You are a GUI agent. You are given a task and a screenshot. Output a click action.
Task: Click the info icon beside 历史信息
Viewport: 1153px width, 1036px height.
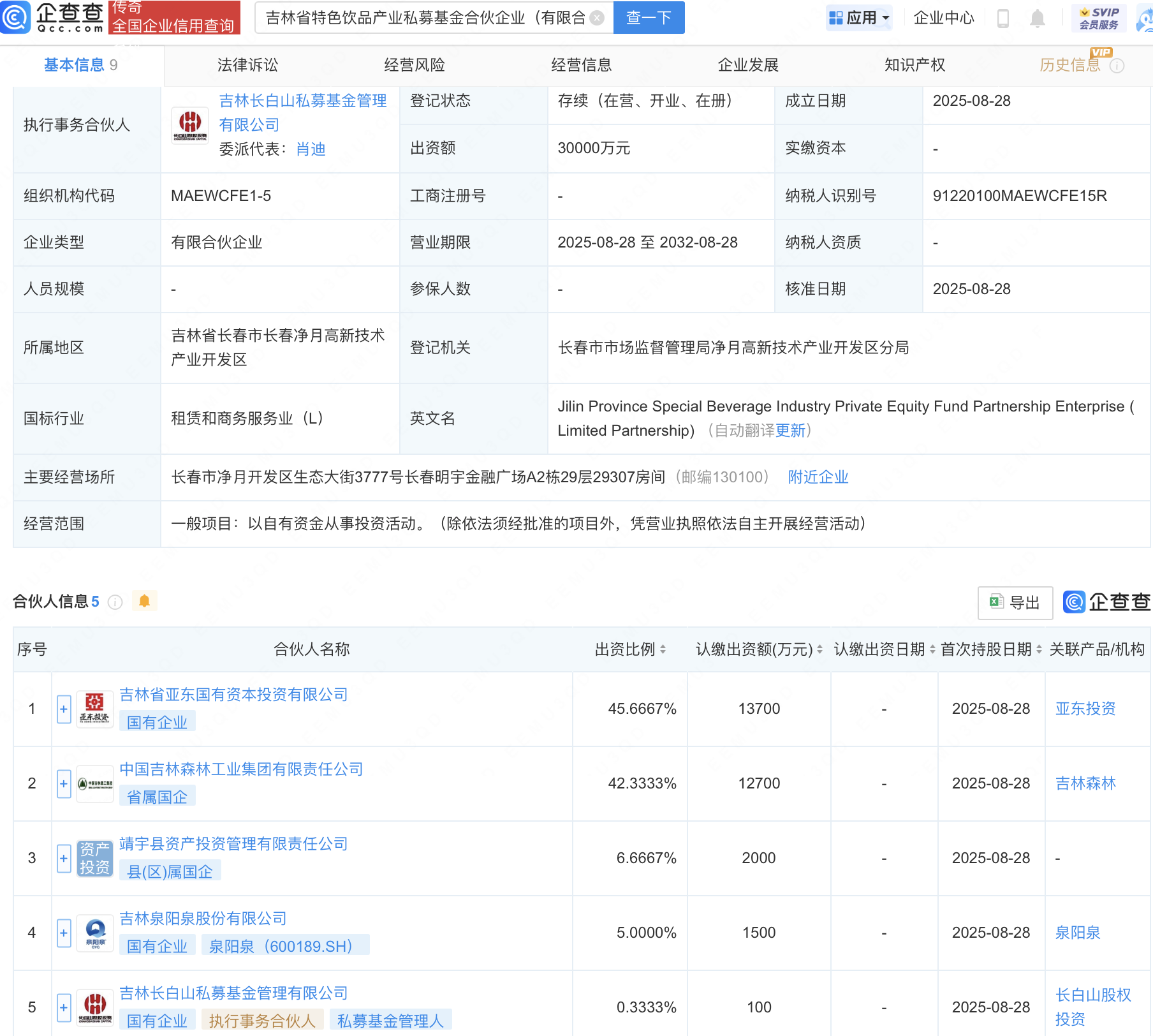pos(1117,66)
